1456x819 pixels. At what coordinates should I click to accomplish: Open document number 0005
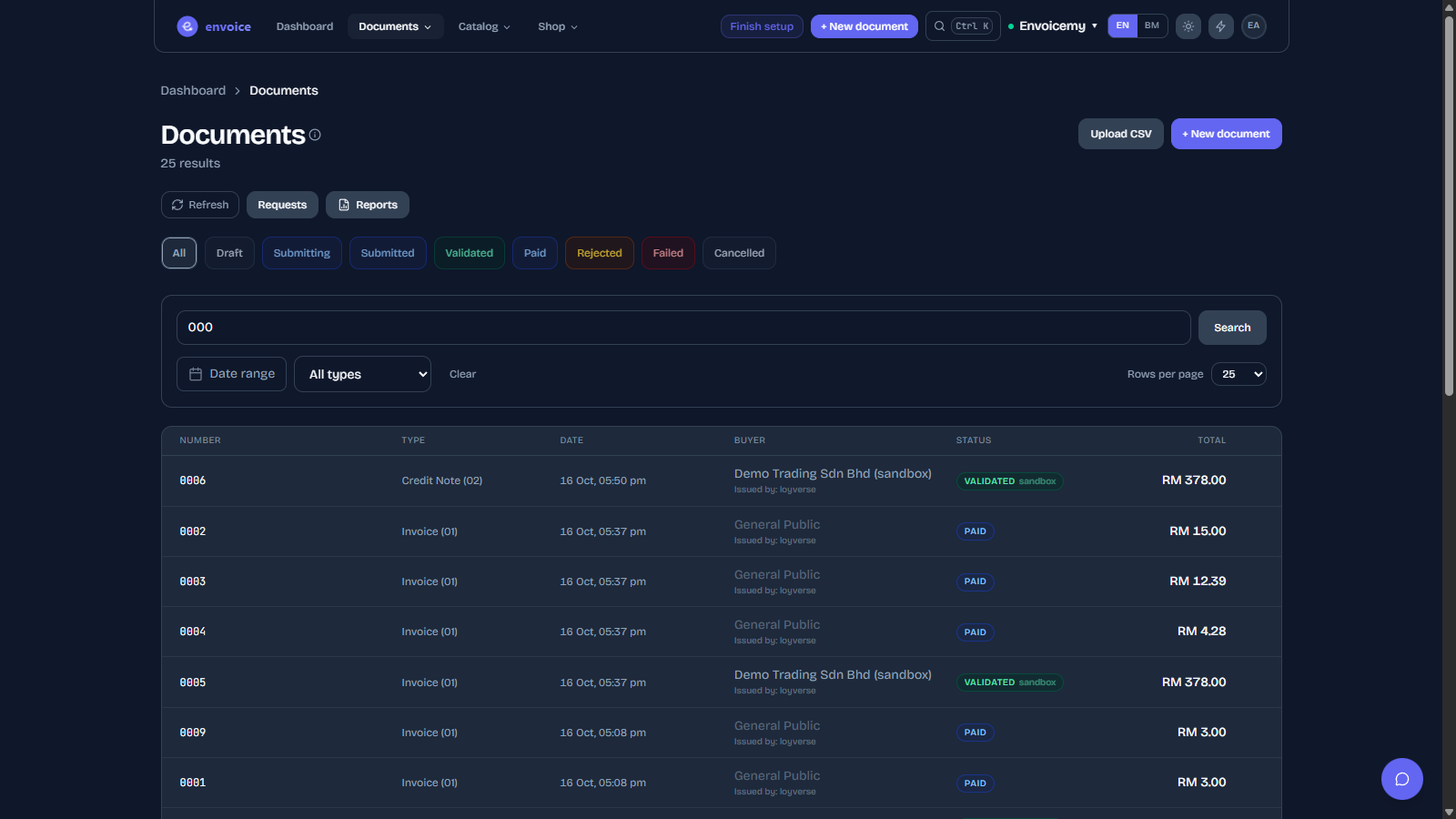click(193, 682)
